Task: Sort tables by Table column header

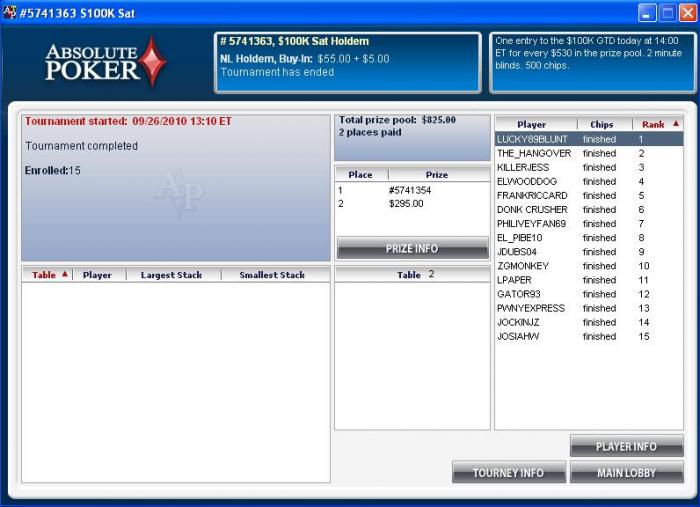Action: [47, 275]
